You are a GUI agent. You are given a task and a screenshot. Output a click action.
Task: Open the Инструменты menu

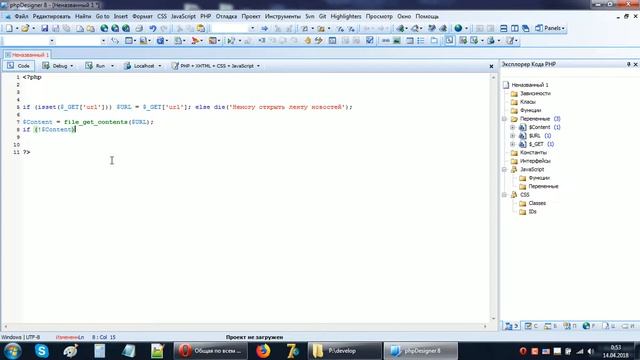point(282,16)
